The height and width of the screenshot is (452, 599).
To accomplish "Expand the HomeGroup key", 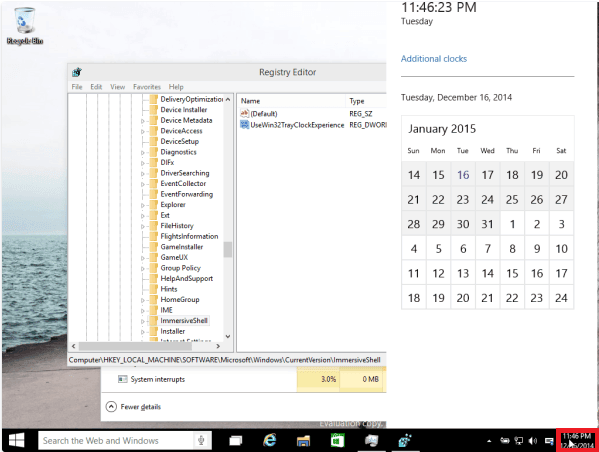I will click(143, 300).
